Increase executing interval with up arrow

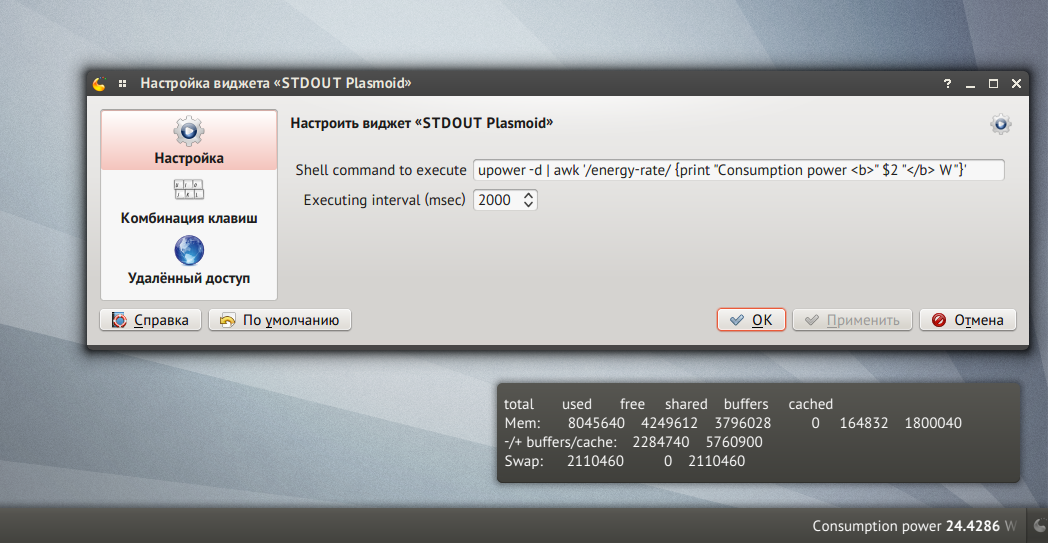click(x=529, y=195)
